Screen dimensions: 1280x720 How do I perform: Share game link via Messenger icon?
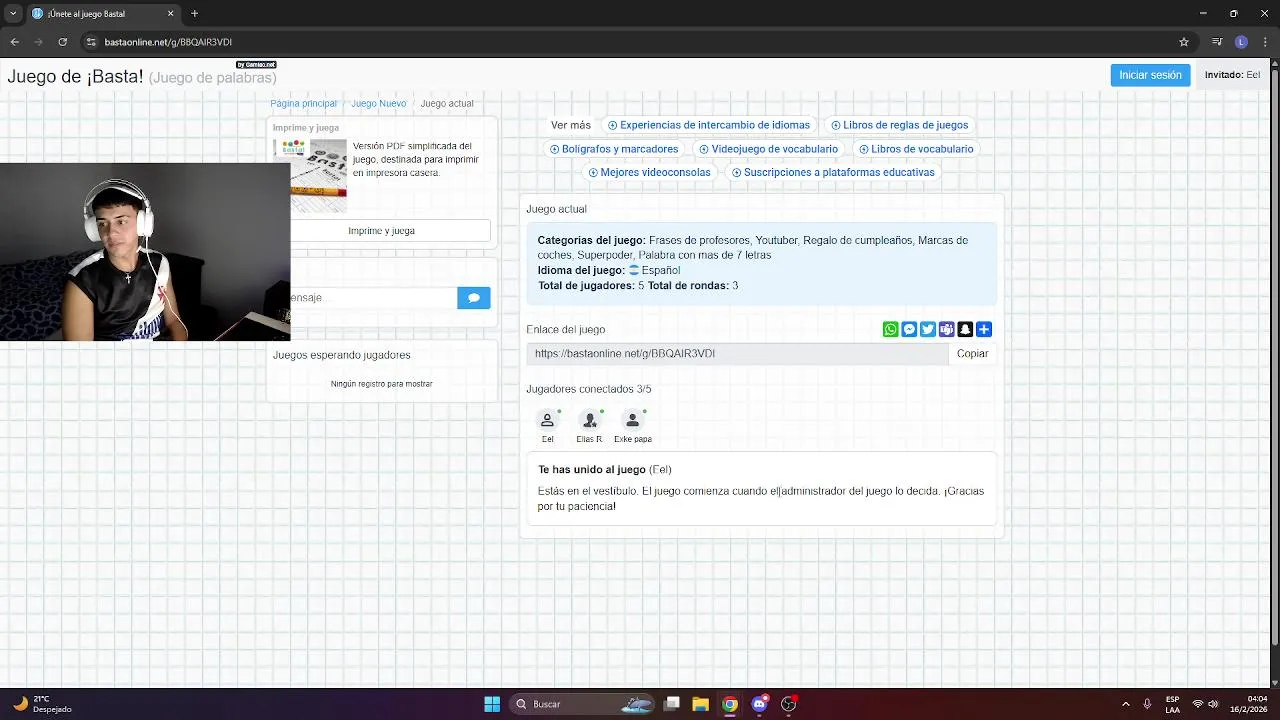click(909, 329)
